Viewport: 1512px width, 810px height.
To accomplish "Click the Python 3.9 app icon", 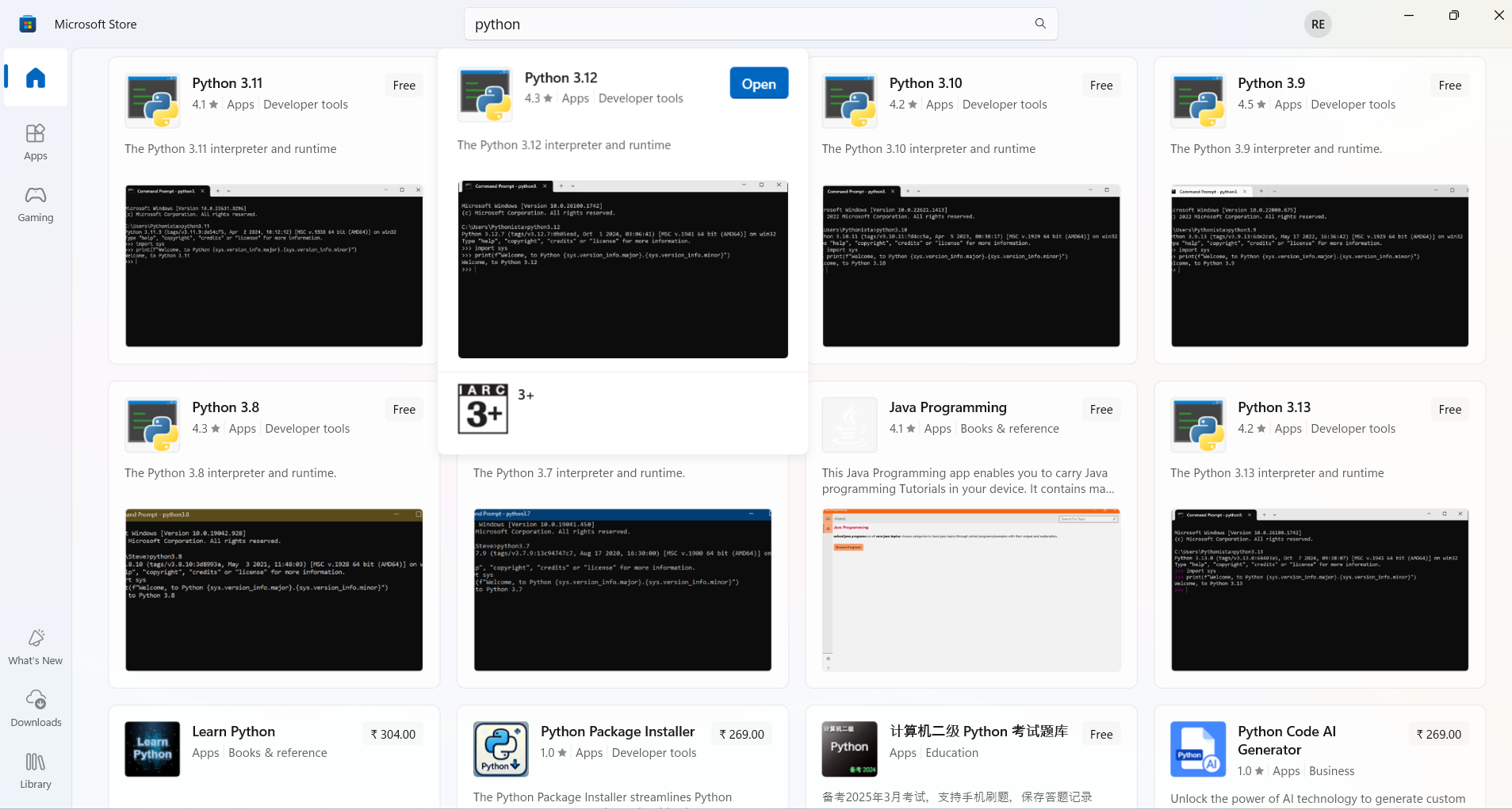I will [x=1198, y=101].
